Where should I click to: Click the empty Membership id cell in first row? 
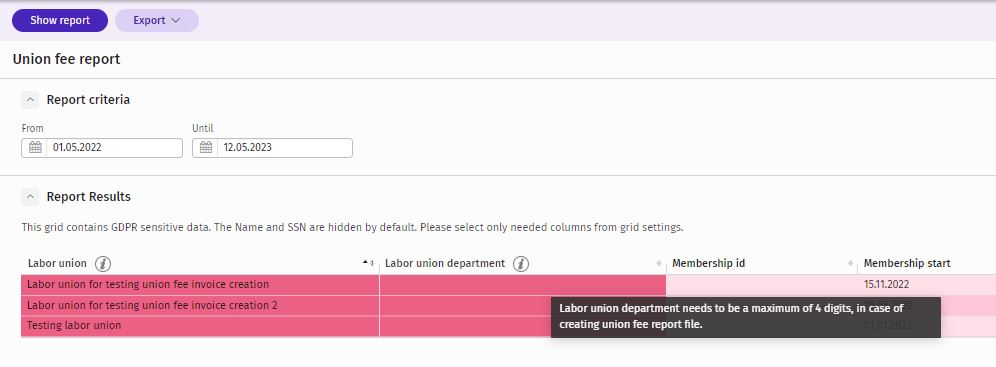[762, 284]
